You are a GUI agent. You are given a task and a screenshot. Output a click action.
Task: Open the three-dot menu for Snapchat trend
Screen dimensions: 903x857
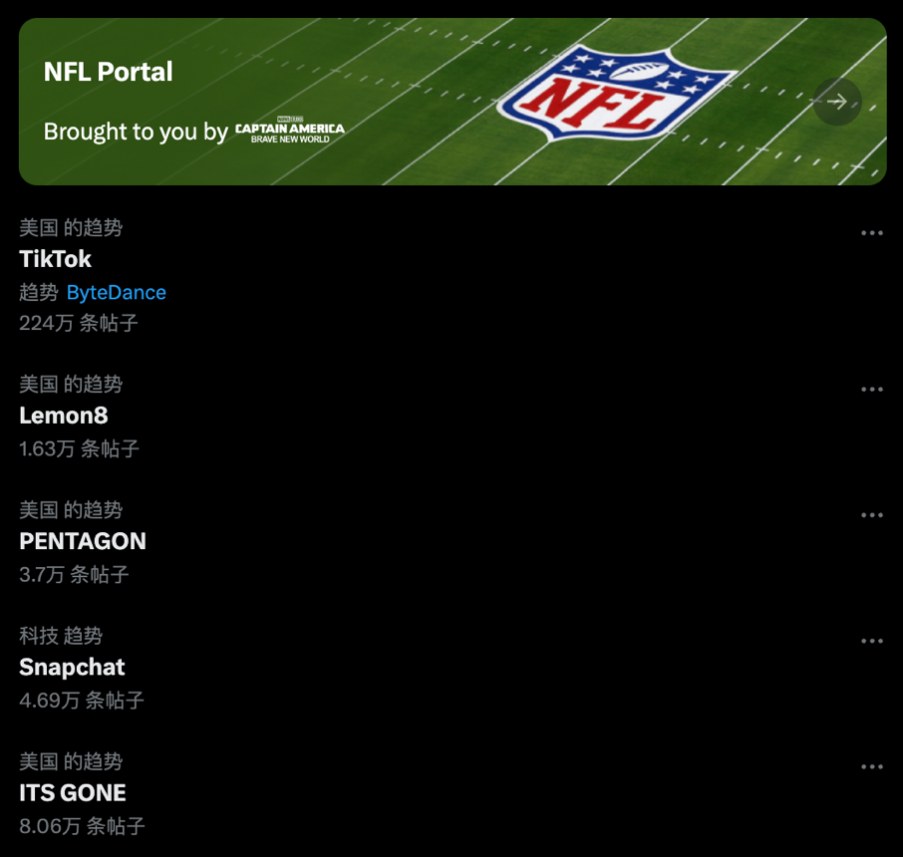click(872, 641)
